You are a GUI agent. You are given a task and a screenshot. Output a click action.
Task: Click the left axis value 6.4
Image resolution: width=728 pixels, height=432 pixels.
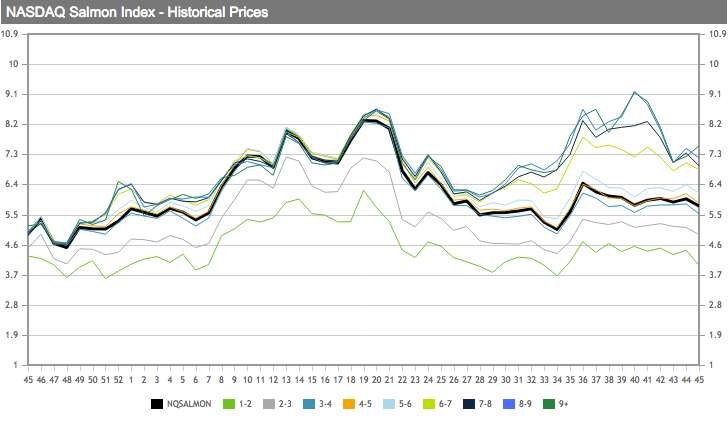12,184
